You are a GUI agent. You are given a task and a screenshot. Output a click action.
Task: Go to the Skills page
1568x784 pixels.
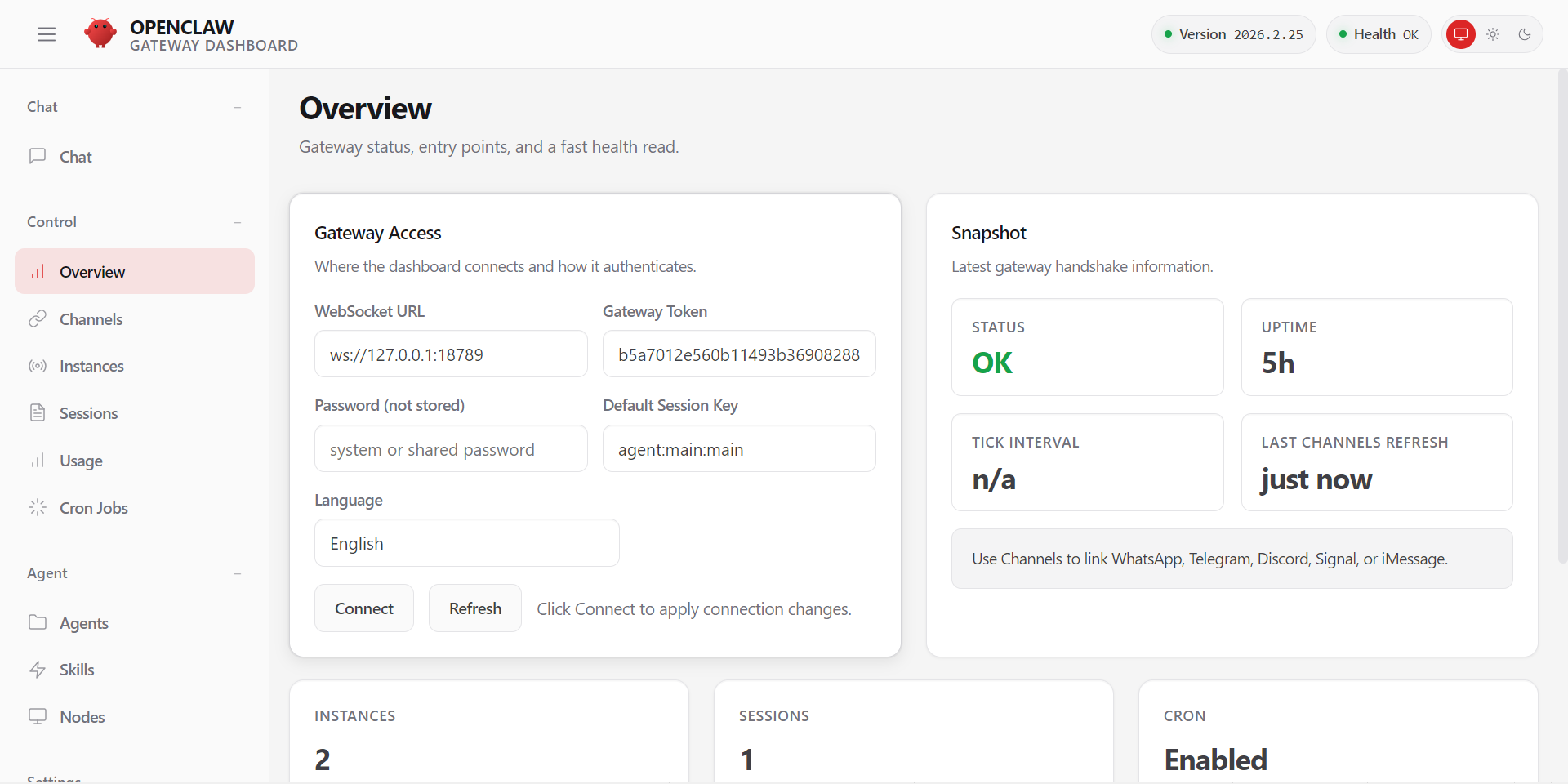tap(135, 670)
